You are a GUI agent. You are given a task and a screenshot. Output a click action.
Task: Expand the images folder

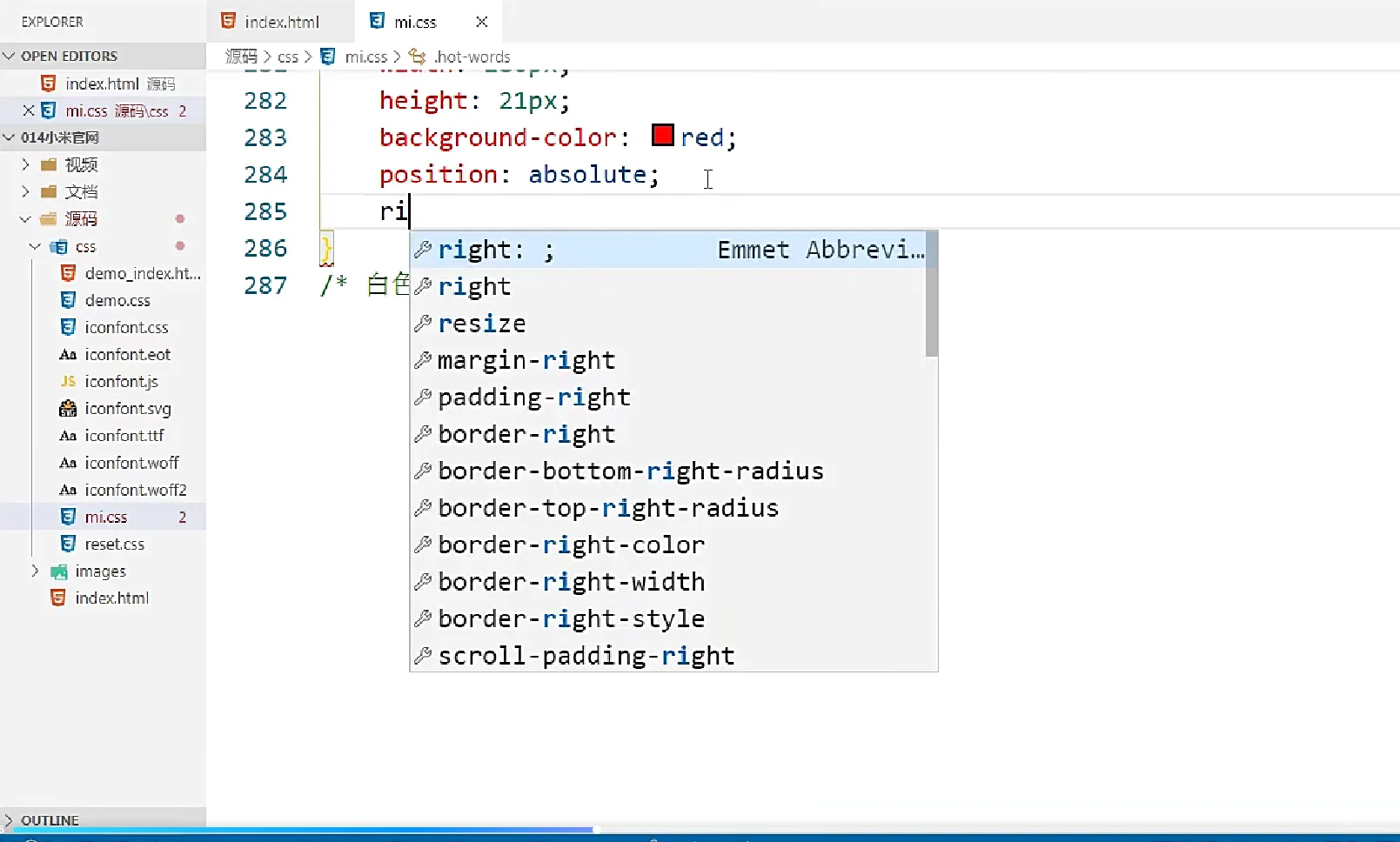(x=35, y=571)
